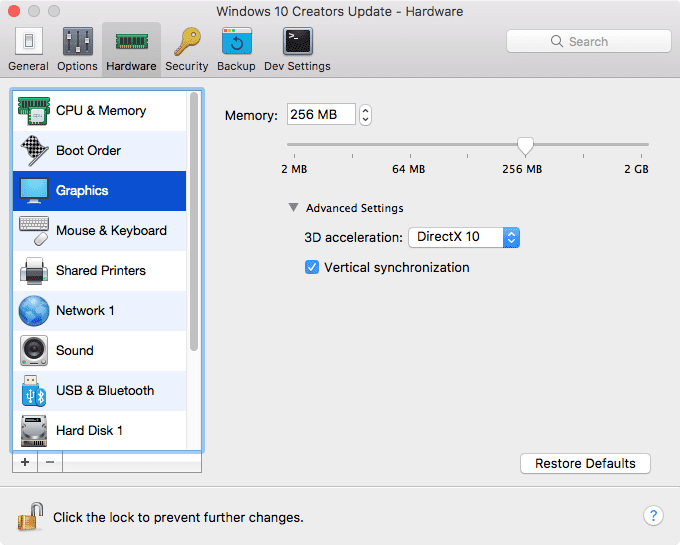Click the CPU & Memory chip icon
The image size is (680, 545).
34,111
